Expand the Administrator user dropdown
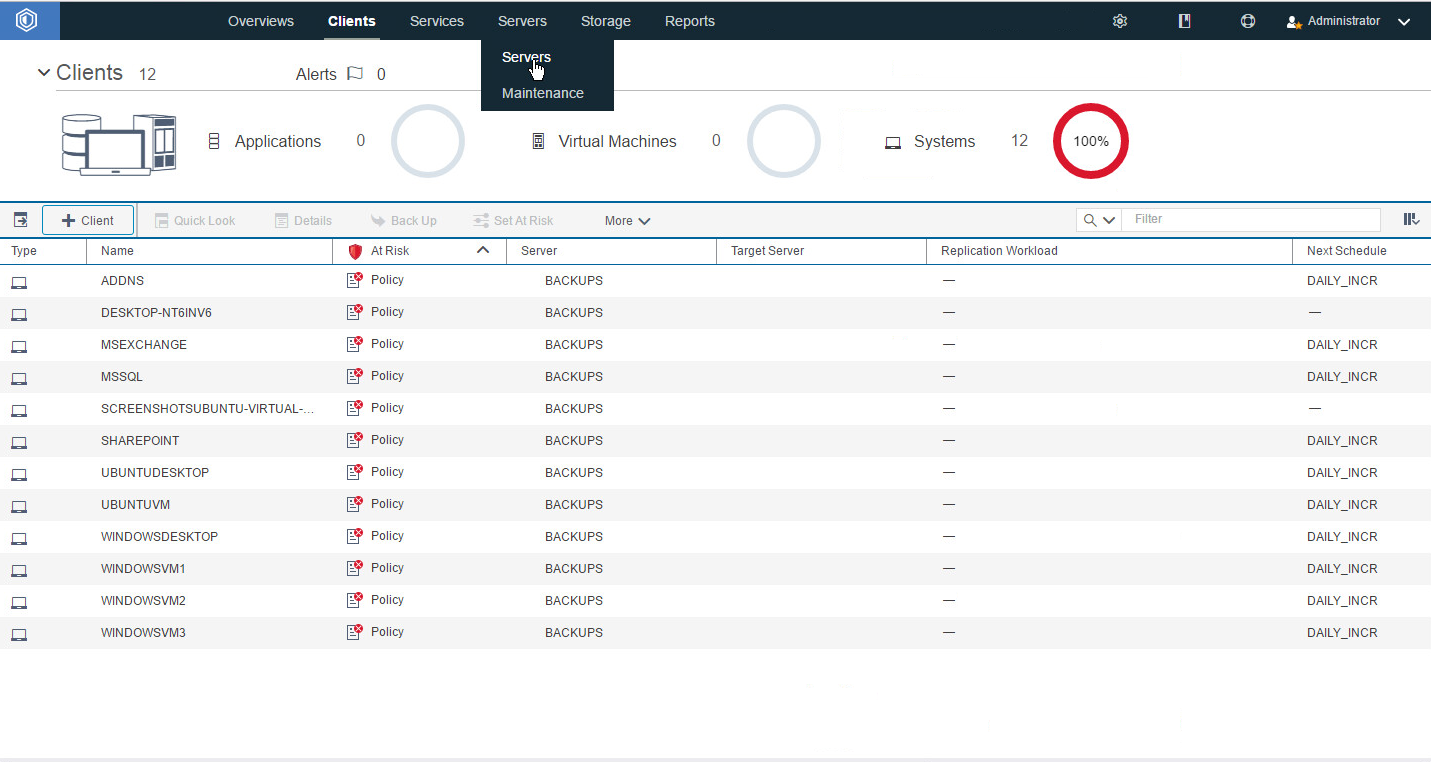1431x762 pixels. point(1404,22)
